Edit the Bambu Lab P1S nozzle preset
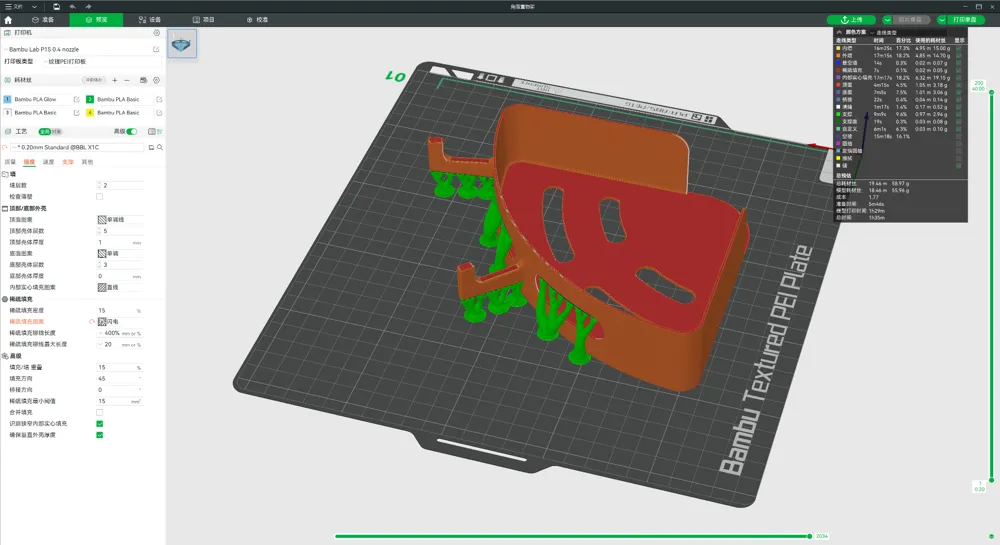This screenshot has width=1000, height=545. [156, 49]
